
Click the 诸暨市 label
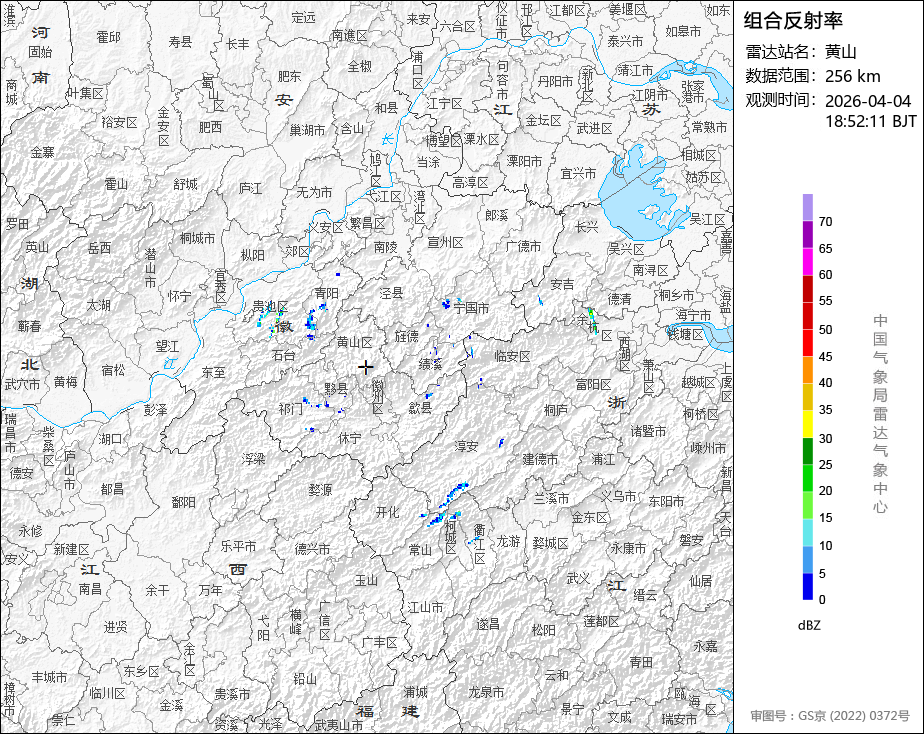coord(648,431)
